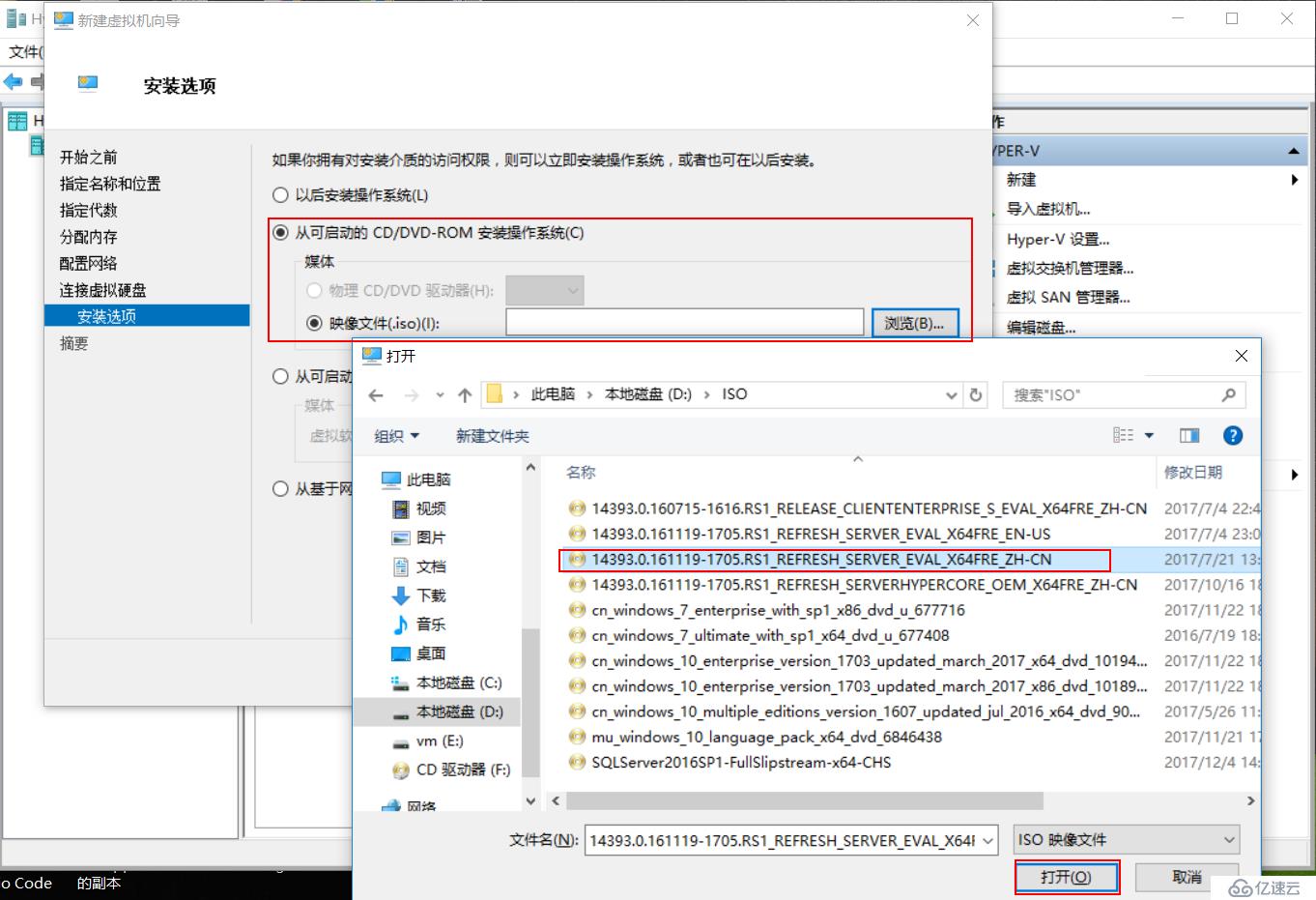The width and height of the screenshot is (1316, 900).
Task: Select the network-based install radio option
Action: pos(280,489)
